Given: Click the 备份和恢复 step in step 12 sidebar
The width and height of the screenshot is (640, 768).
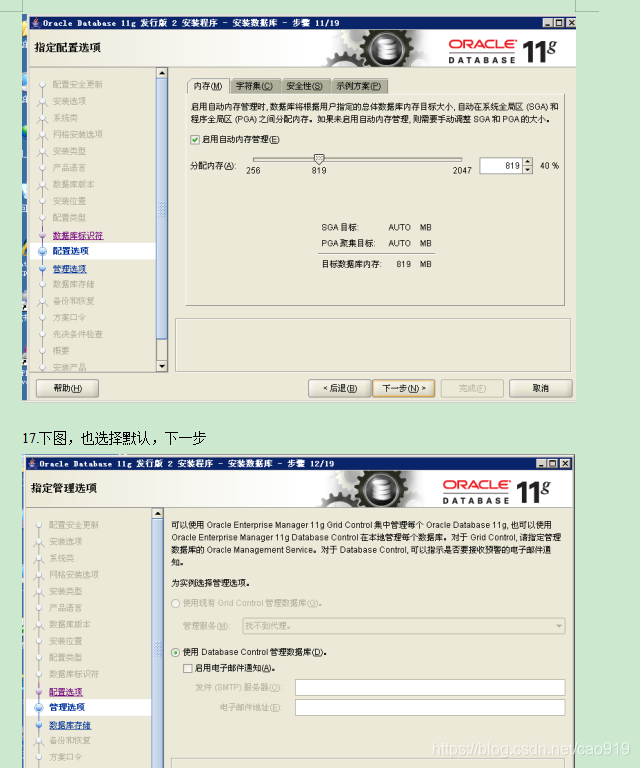Looking at the screenshot, I should pyautogui.click(x=70, y=740).
